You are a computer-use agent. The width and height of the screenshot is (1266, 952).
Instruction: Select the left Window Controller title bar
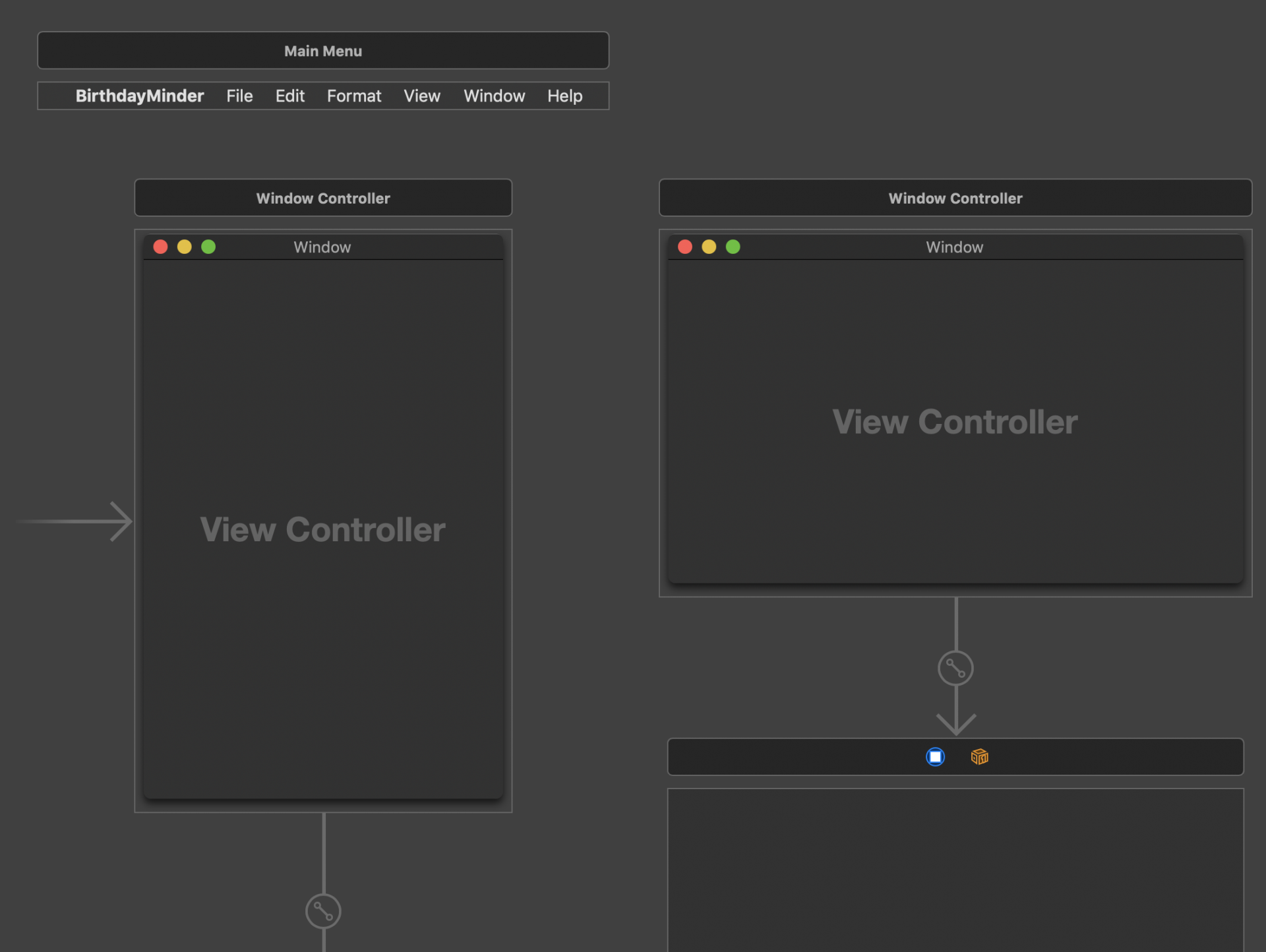pyautogui.click(x=323, y=198)
